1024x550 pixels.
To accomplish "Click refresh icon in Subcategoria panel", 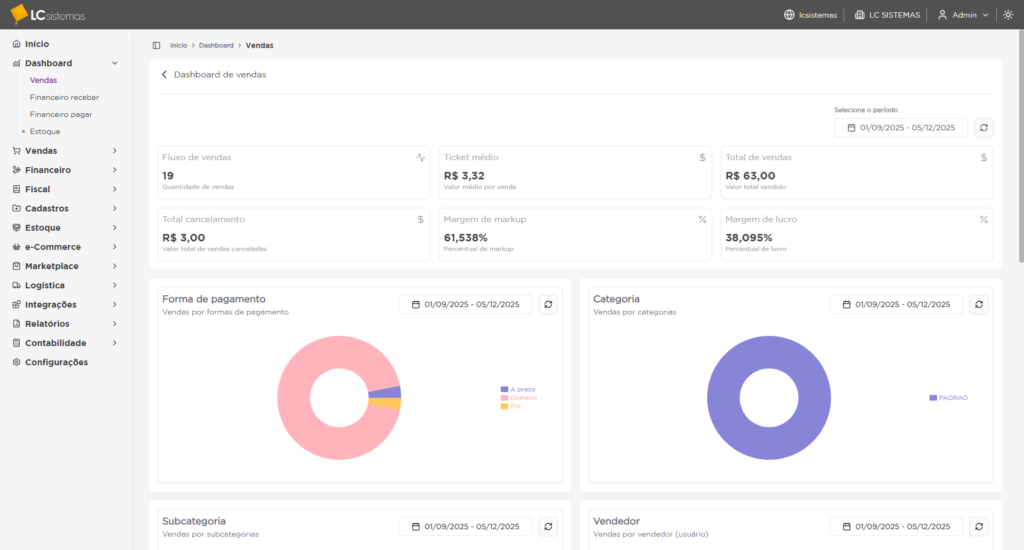I will (x=548, y=526).
